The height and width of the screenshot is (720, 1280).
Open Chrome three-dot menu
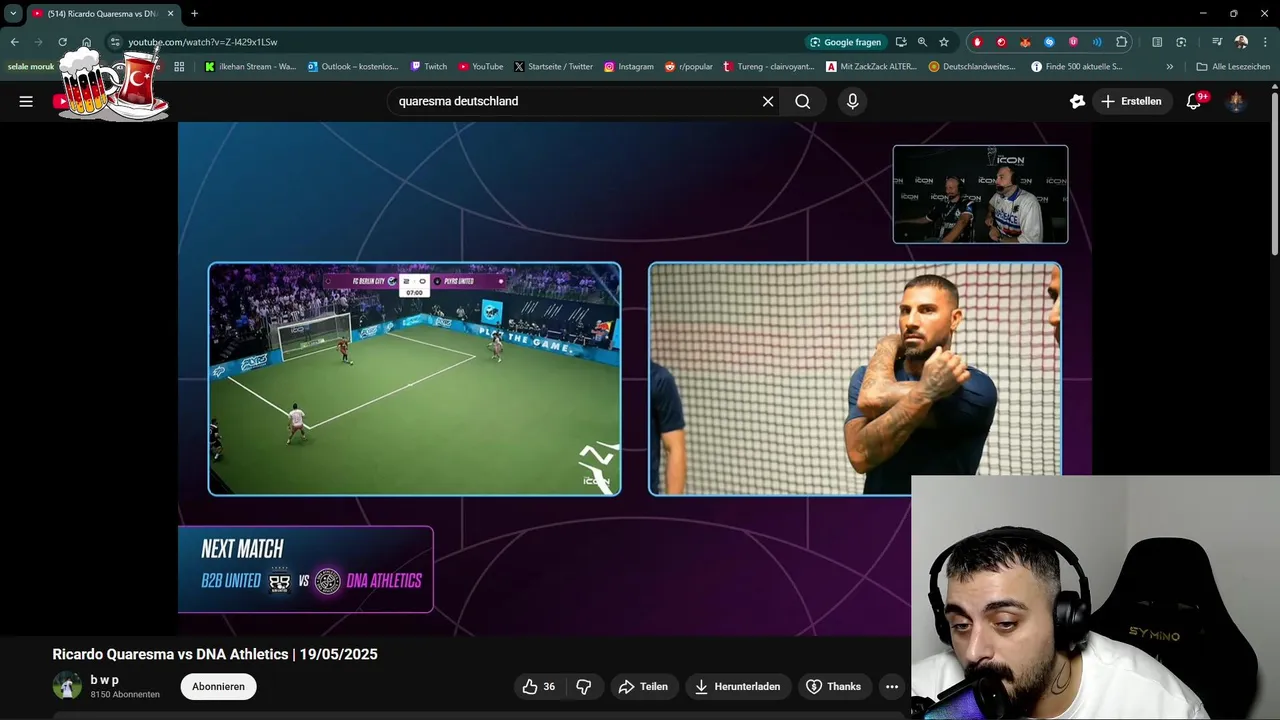coord(1265,42)
